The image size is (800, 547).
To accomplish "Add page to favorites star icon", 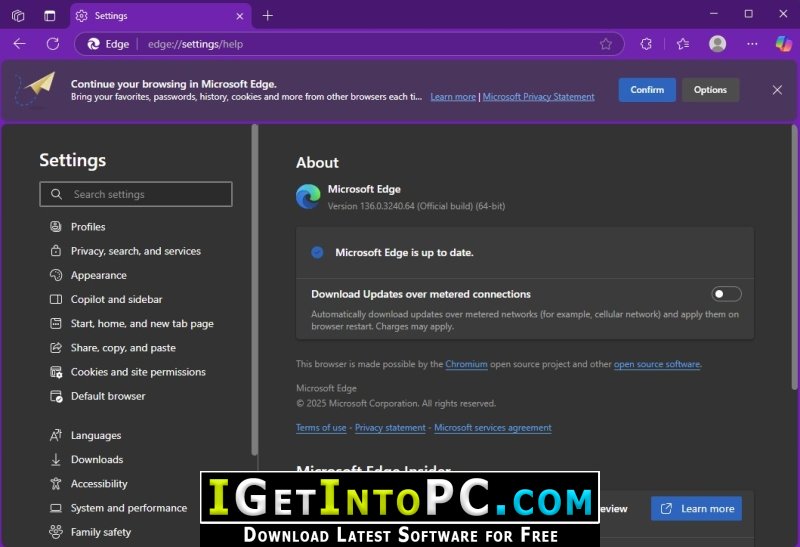I will pyautogui.click(x=606, y=44).
